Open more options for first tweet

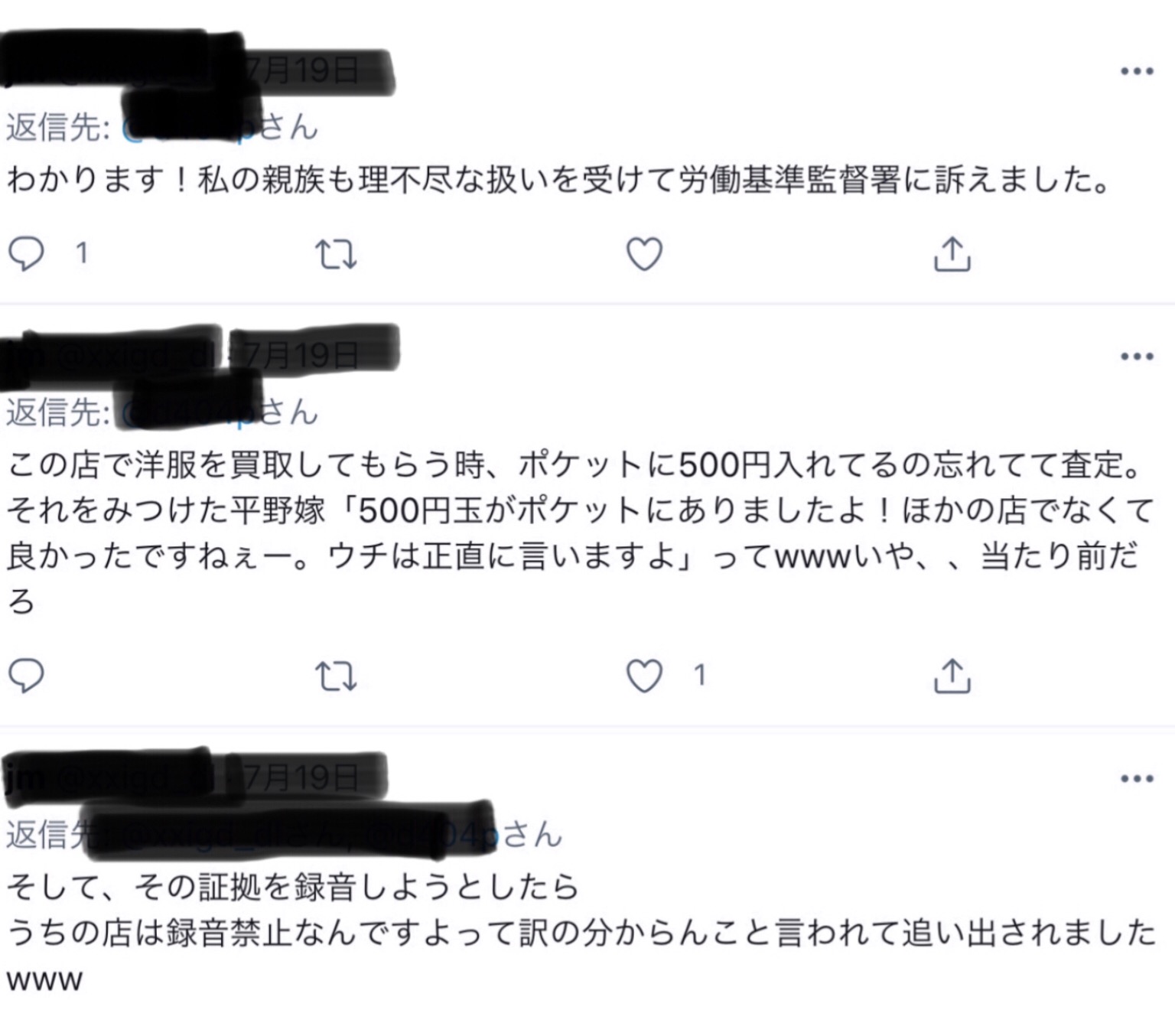pos(1137,71)
